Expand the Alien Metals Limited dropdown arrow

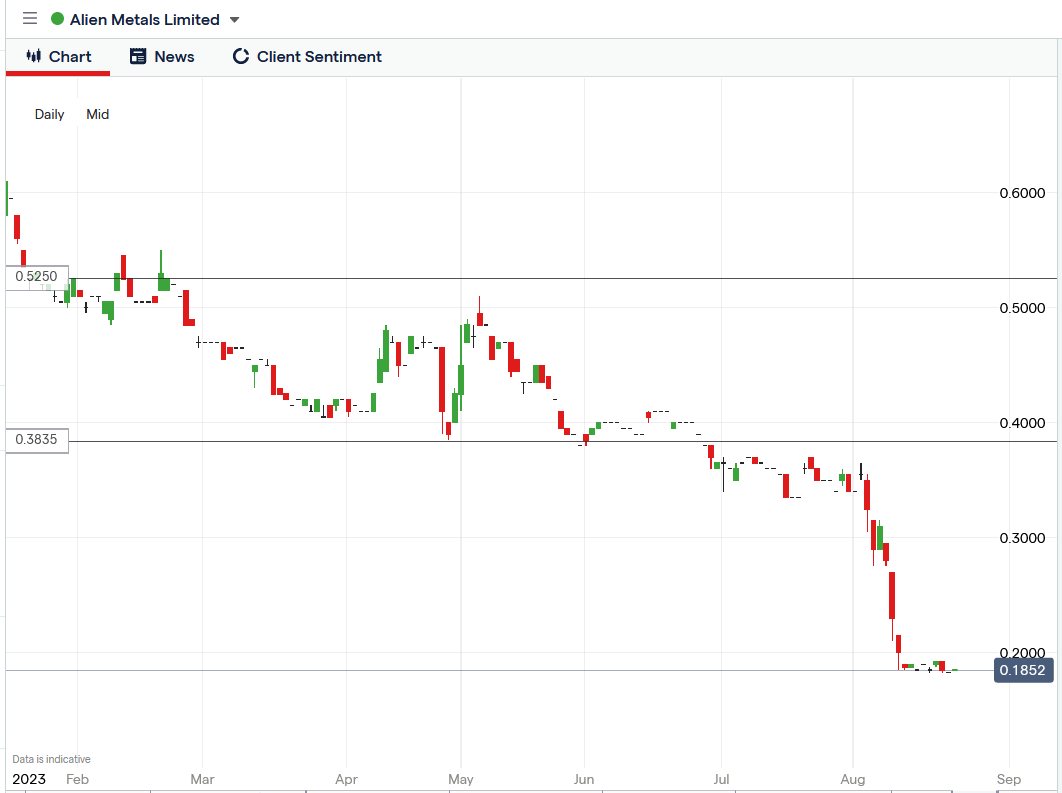click(x=234, y=20)
